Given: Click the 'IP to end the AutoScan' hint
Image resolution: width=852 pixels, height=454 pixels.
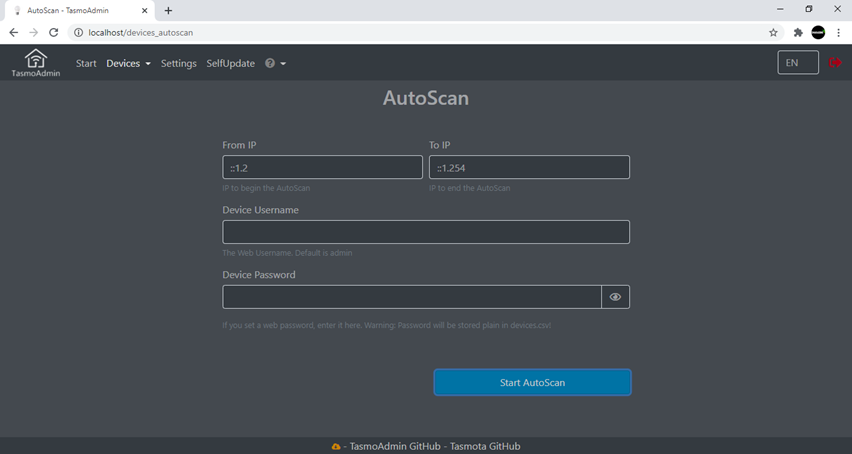Looking at the screenshot, I should tap(469, 188).
